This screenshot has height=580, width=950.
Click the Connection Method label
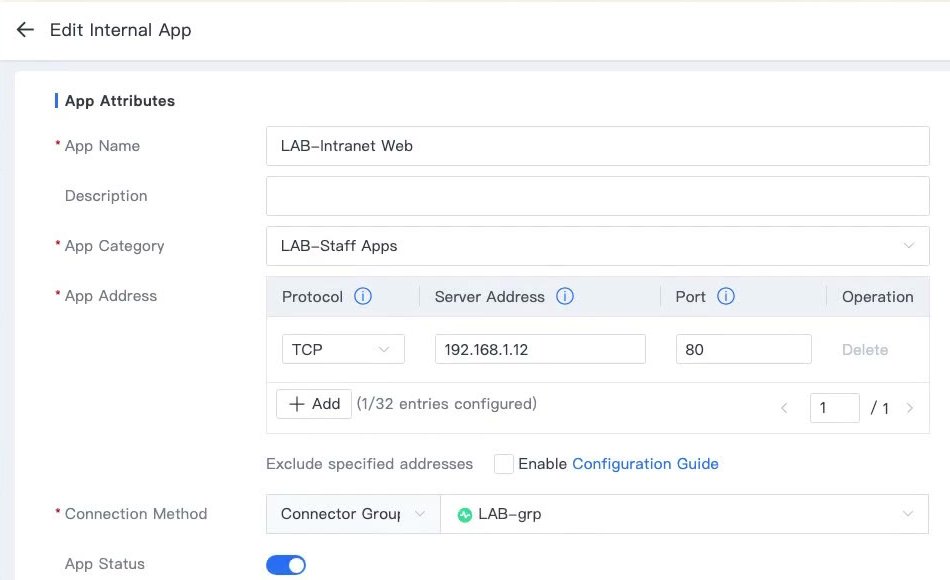[x=136, y=514]
